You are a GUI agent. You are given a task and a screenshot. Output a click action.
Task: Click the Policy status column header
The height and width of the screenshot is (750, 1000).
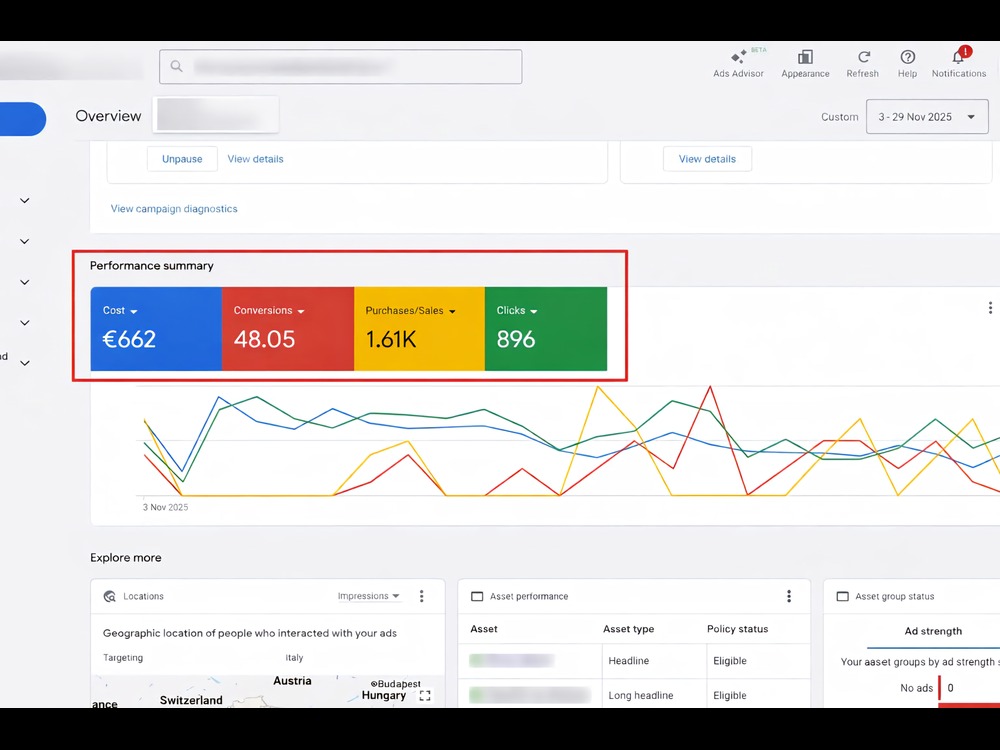click(737, 629)
